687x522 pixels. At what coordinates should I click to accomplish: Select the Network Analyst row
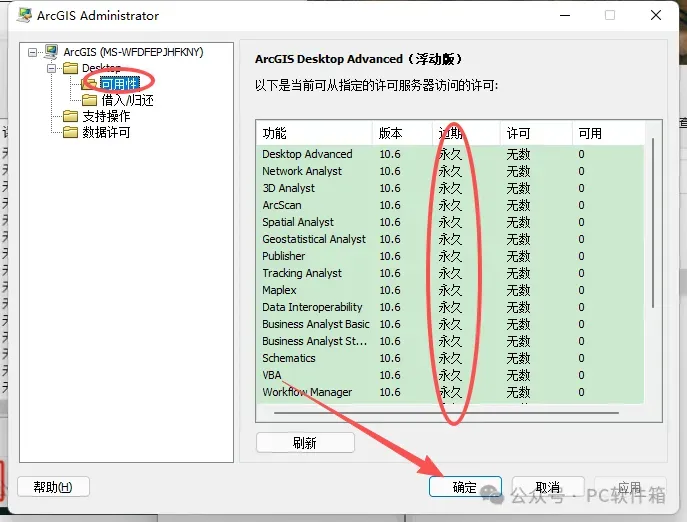coord(450,171)
